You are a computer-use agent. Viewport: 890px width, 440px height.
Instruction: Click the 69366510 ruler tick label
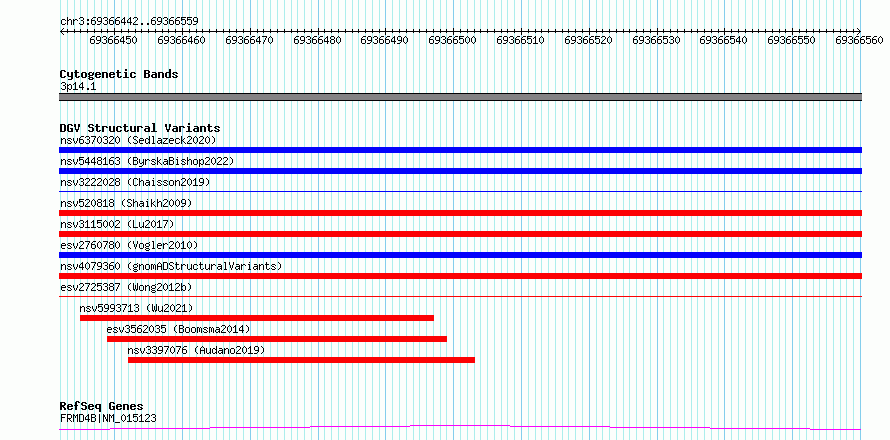[520, 41]
